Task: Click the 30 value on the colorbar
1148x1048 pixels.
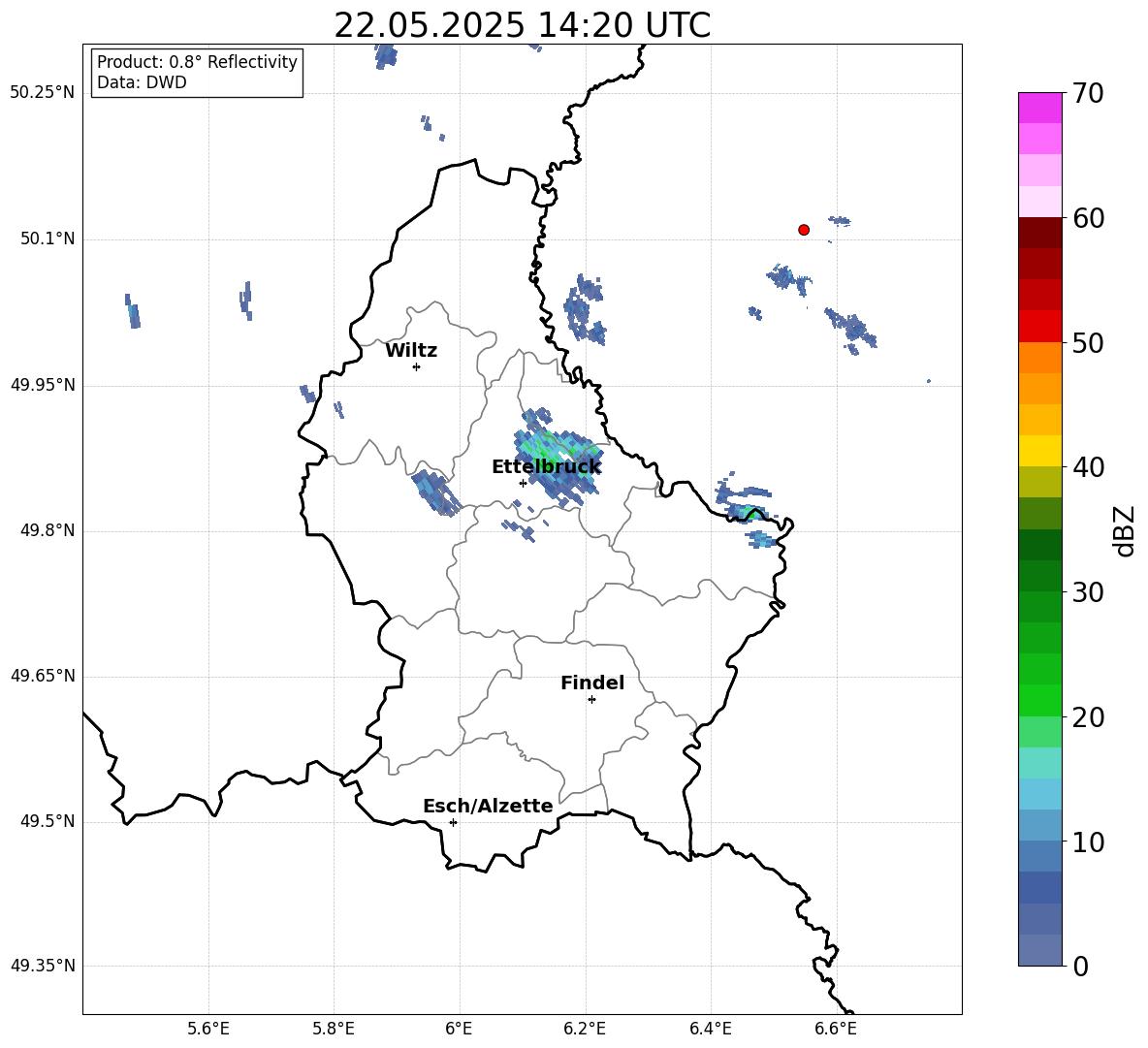Action: click(x=1088, y=592)
